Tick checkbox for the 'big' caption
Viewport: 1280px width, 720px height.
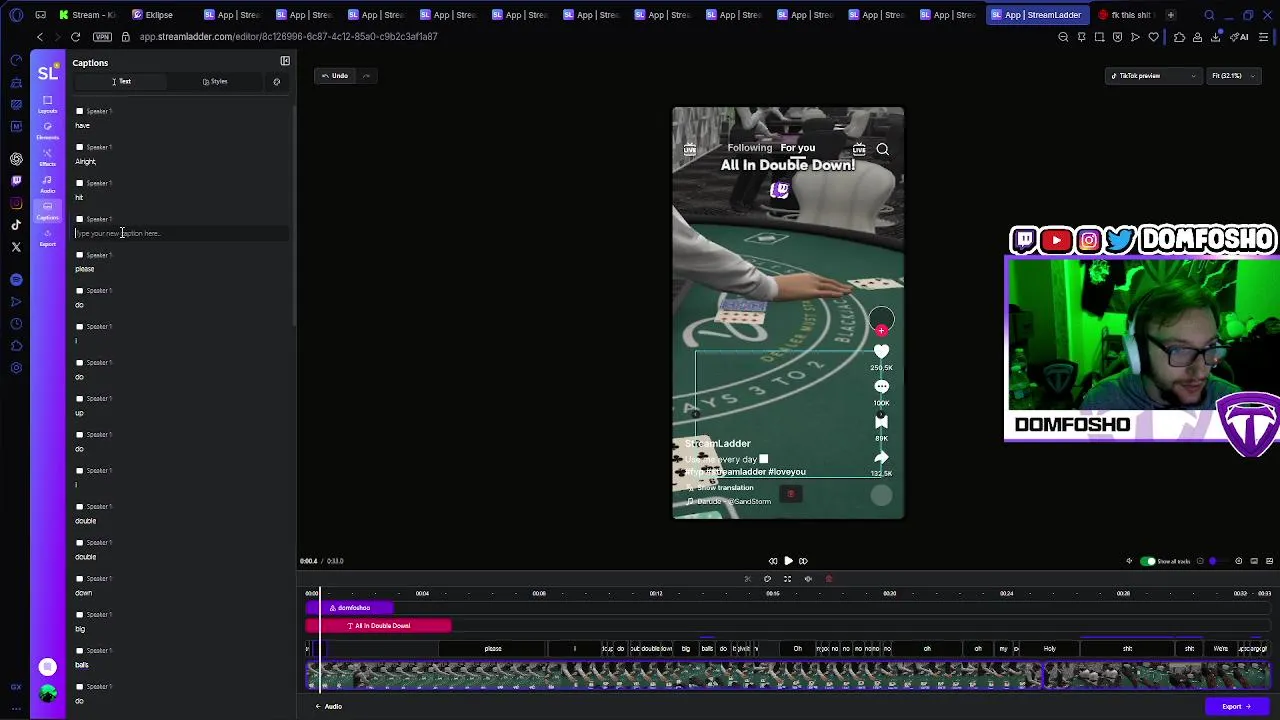pyautogui.click(x=80, y=615)
